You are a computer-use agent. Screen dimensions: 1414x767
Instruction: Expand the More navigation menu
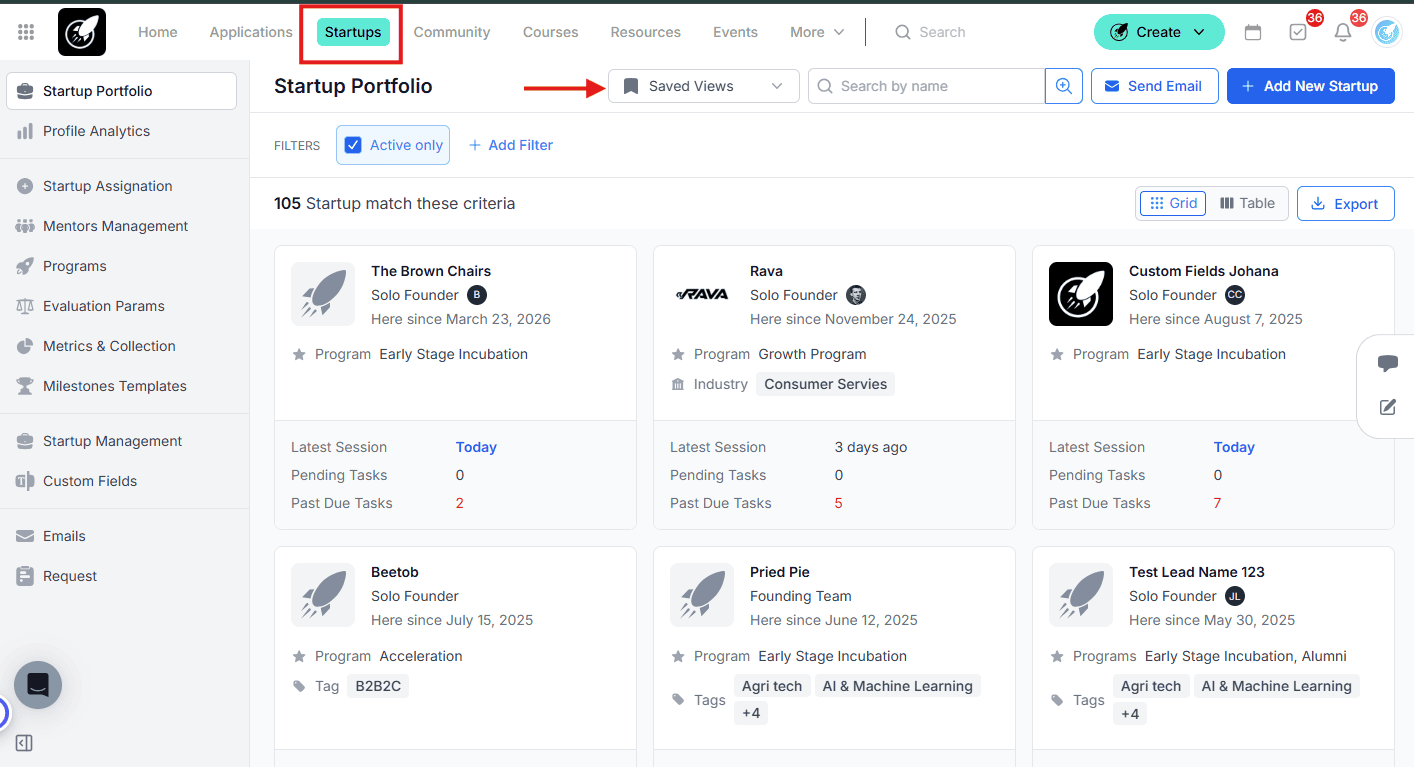[817, 32]
